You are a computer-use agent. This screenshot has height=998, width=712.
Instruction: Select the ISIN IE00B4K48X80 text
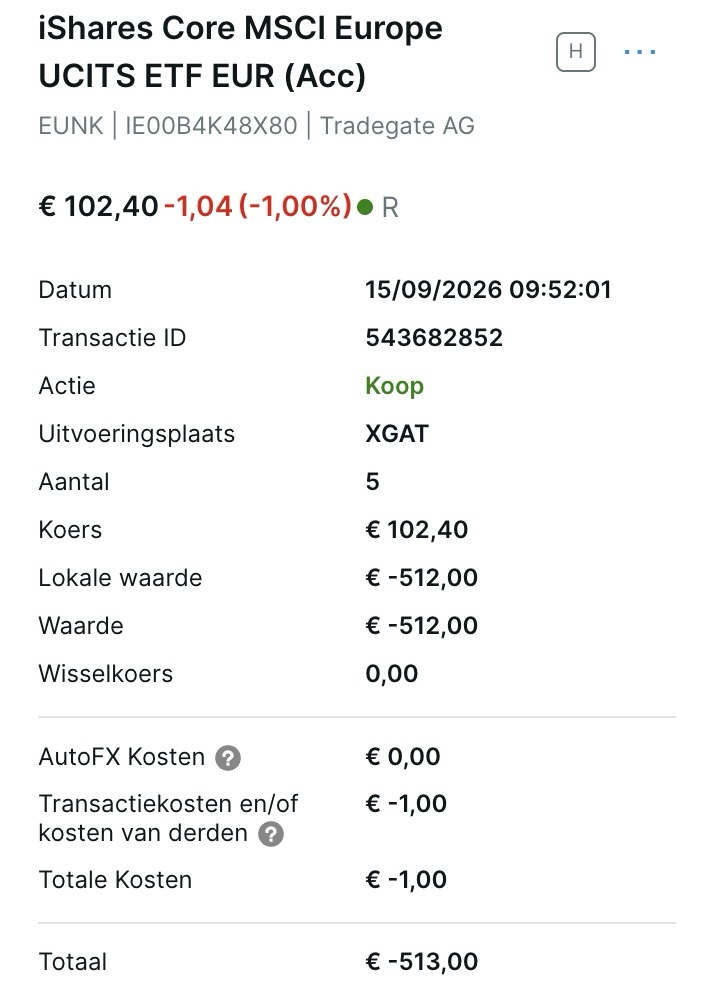click(211, 125)
